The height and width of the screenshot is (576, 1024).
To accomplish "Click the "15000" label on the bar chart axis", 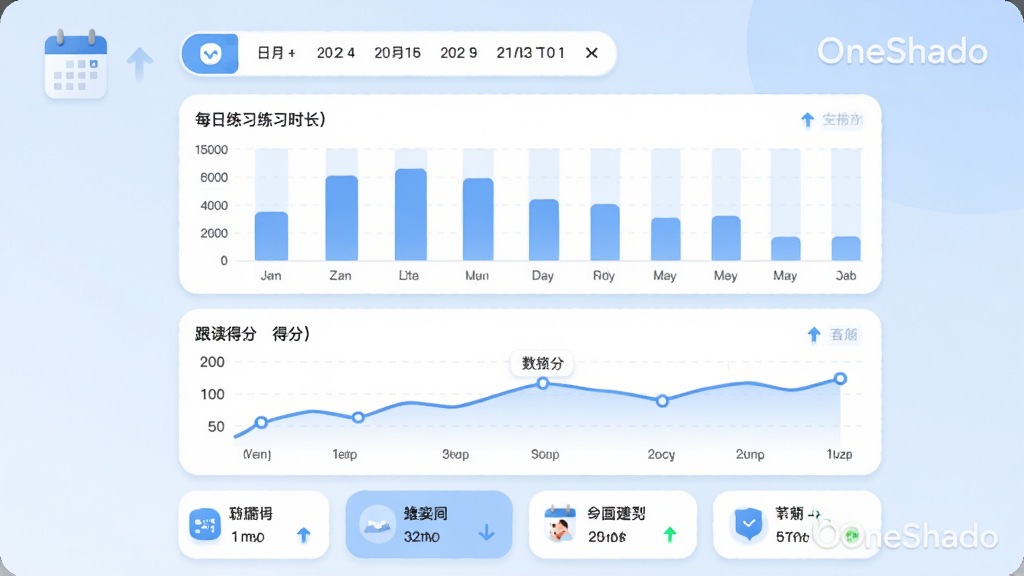I will (212, 150).
